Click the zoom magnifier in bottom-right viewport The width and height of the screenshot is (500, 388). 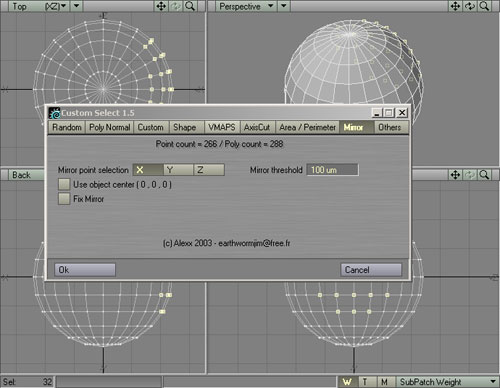tap(484, 175)
